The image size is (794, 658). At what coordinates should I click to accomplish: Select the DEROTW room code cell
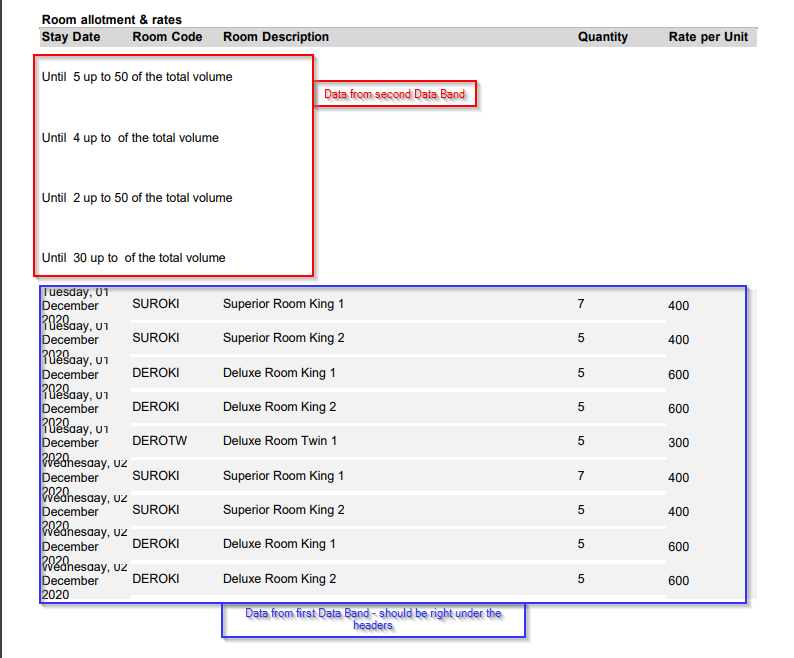[156, 441]
